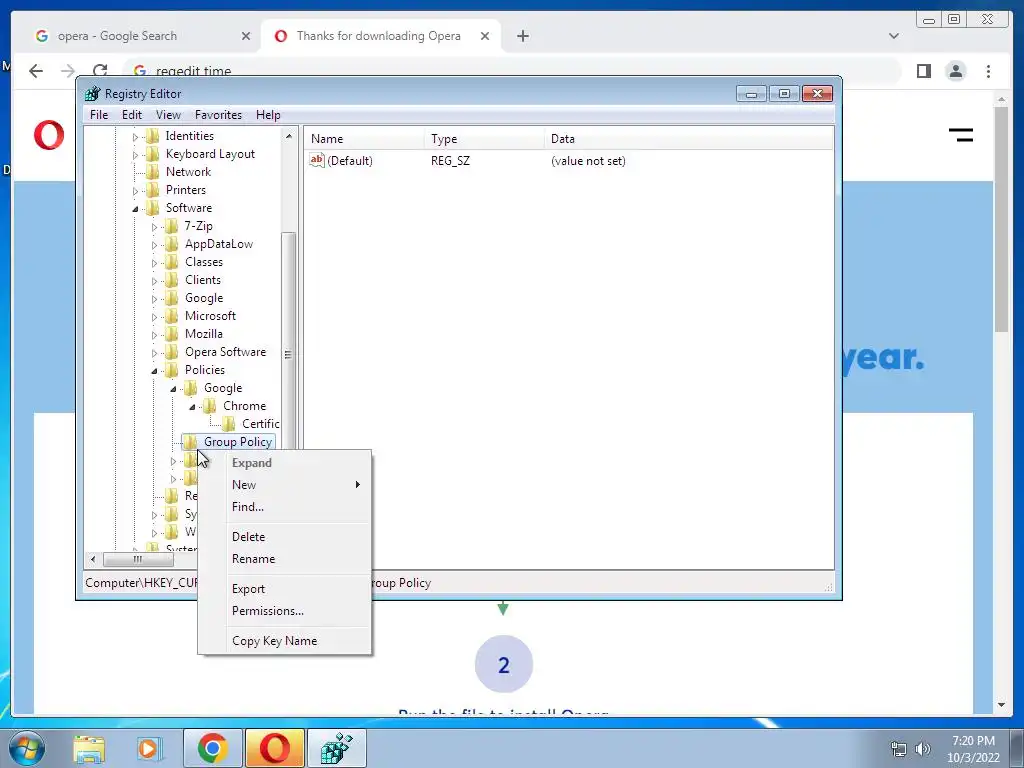Close the Thanks for downloading Opera tab

coord(485,36)
